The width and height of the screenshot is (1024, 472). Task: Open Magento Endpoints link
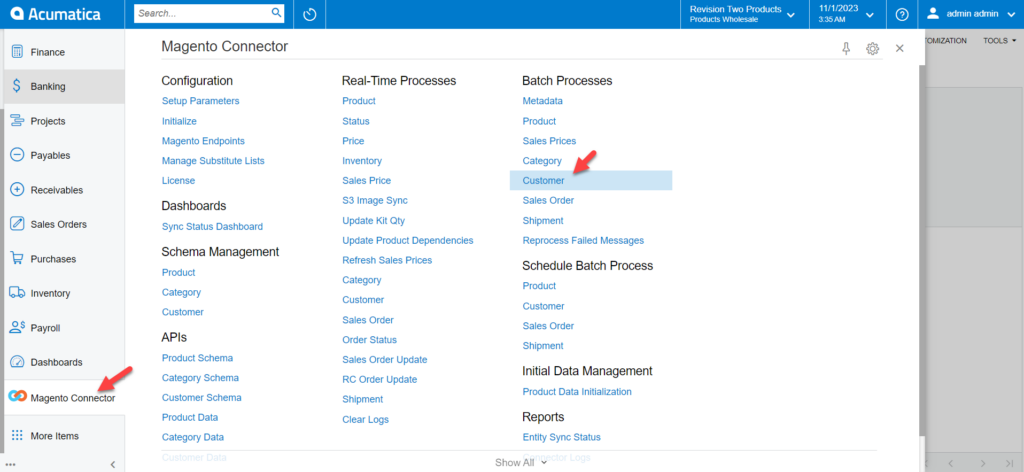pyautogui.click(x=203, y=141)
